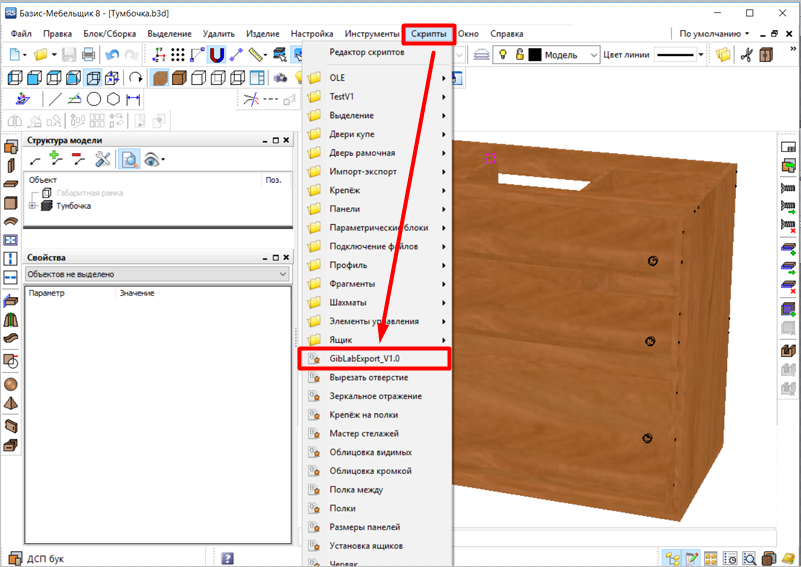The height and width of the screenshot is (567, 801).
Task: Select the straight line drawing tool
Action: pos(55,99)
